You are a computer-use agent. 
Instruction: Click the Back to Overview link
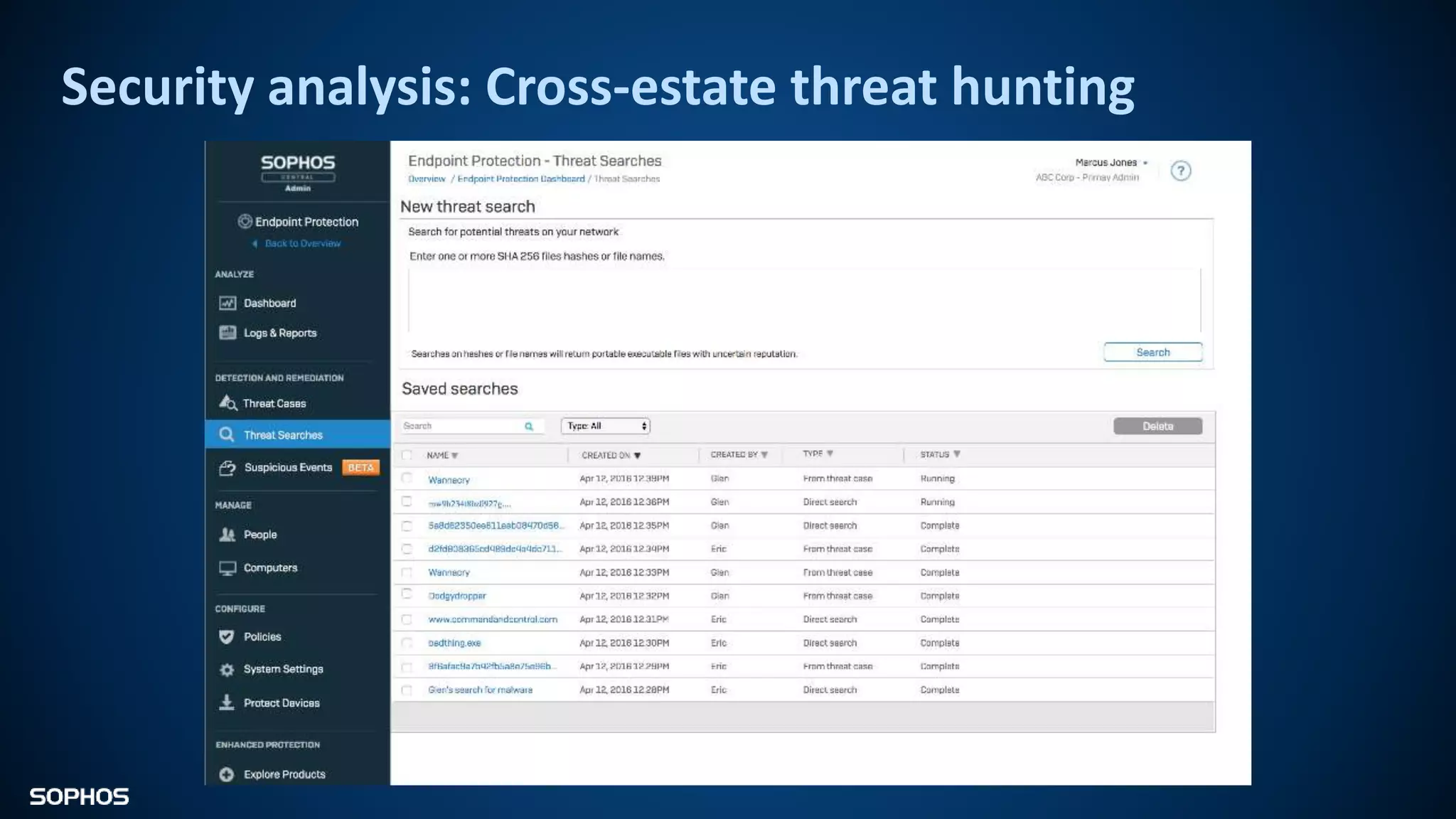tap(302, 244)
